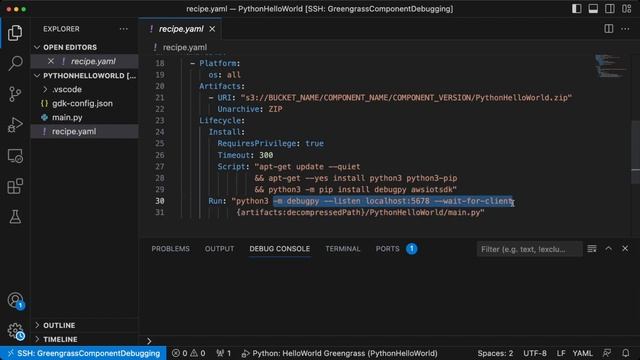
Task: Collapse the Open Editors section
Action: pos(84,47)
